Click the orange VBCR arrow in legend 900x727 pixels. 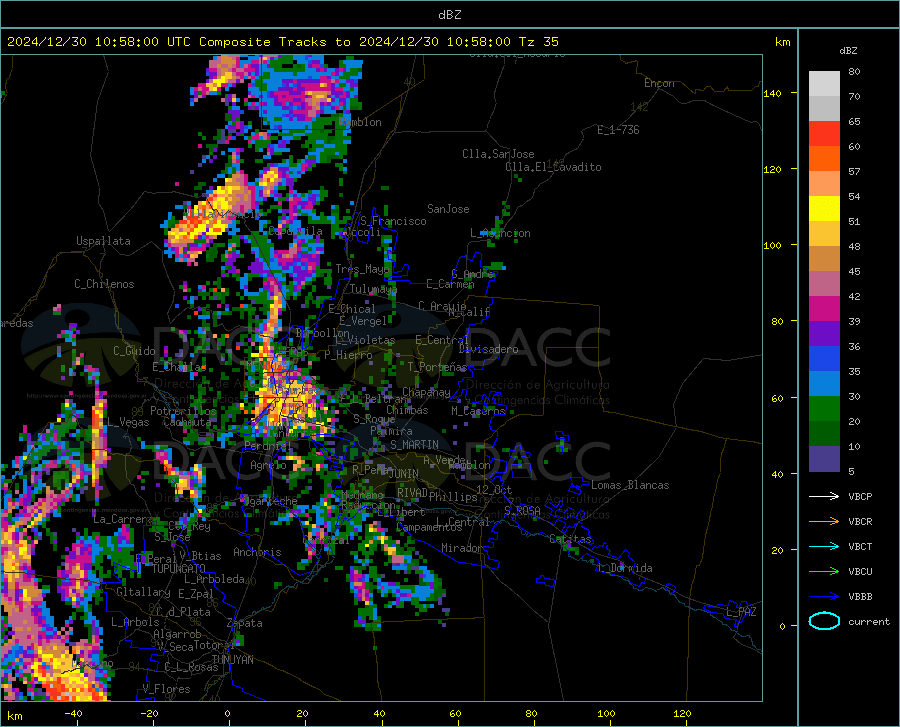pyautogui.click(x=824, y=522)
